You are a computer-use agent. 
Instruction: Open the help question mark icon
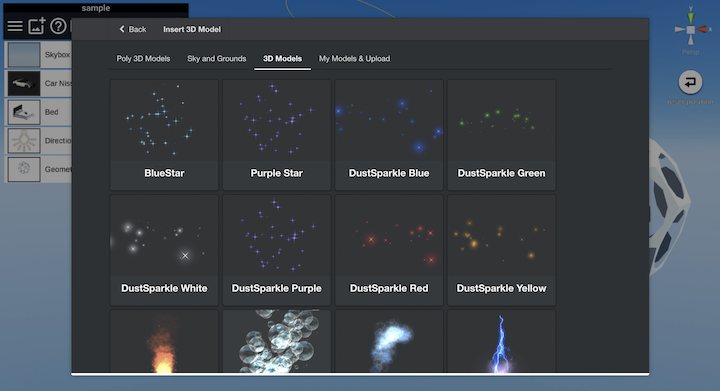58,26
